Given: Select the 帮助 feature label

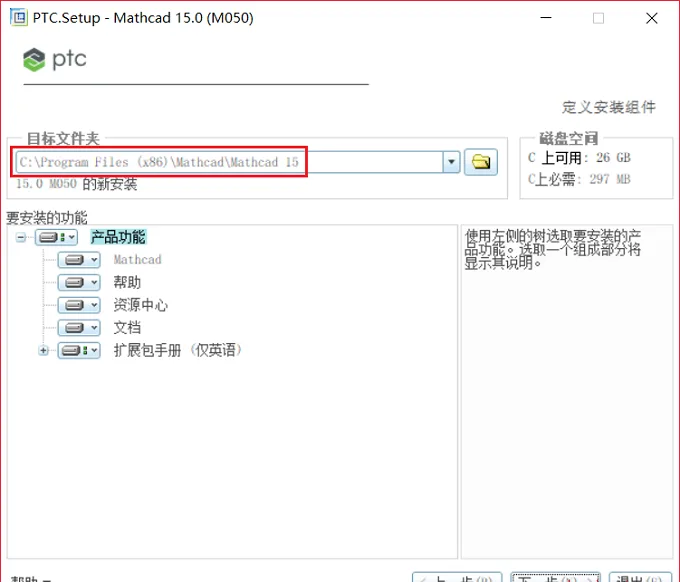Looking at the screenshot, I should 127,282.
